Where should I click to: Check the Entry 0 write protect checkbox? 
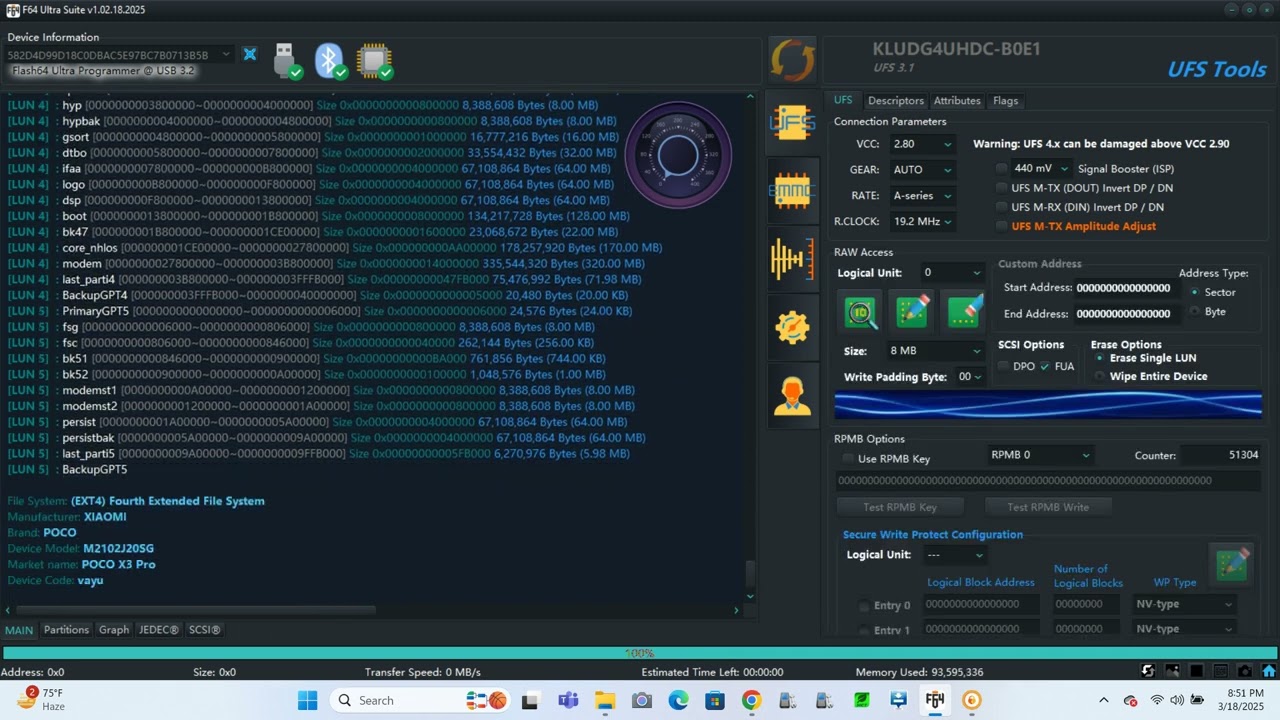tap(864, 605)
